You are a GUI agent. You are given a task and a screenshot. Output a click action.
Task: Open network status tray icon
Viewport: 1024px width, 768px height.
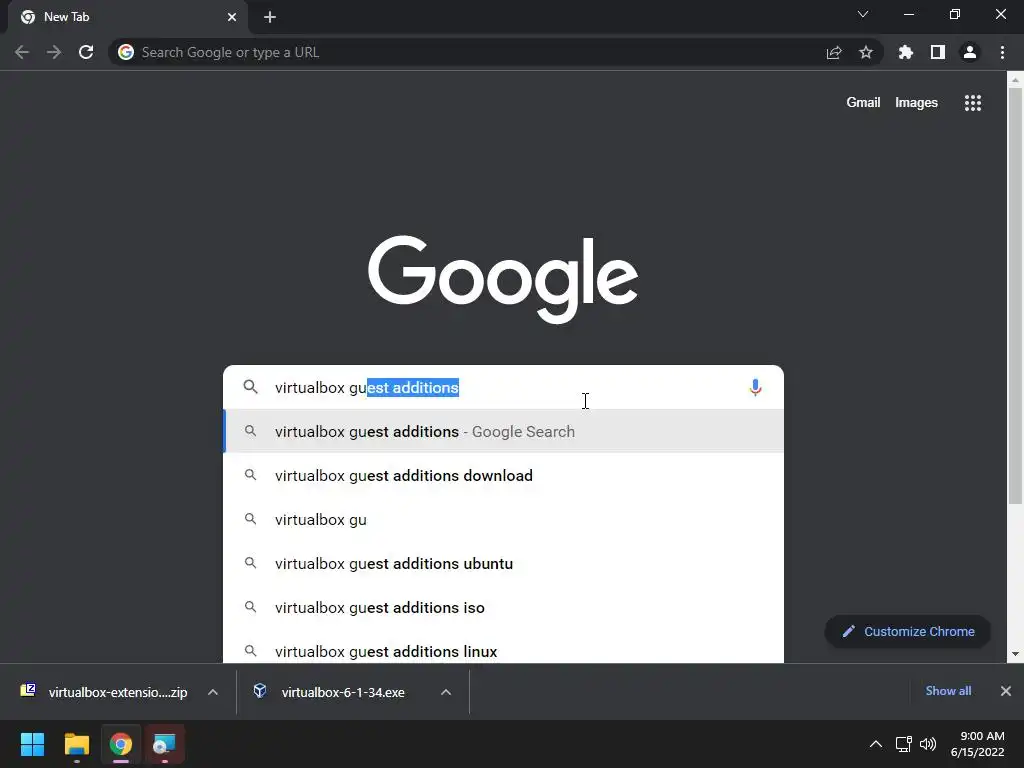pos(903,744)
